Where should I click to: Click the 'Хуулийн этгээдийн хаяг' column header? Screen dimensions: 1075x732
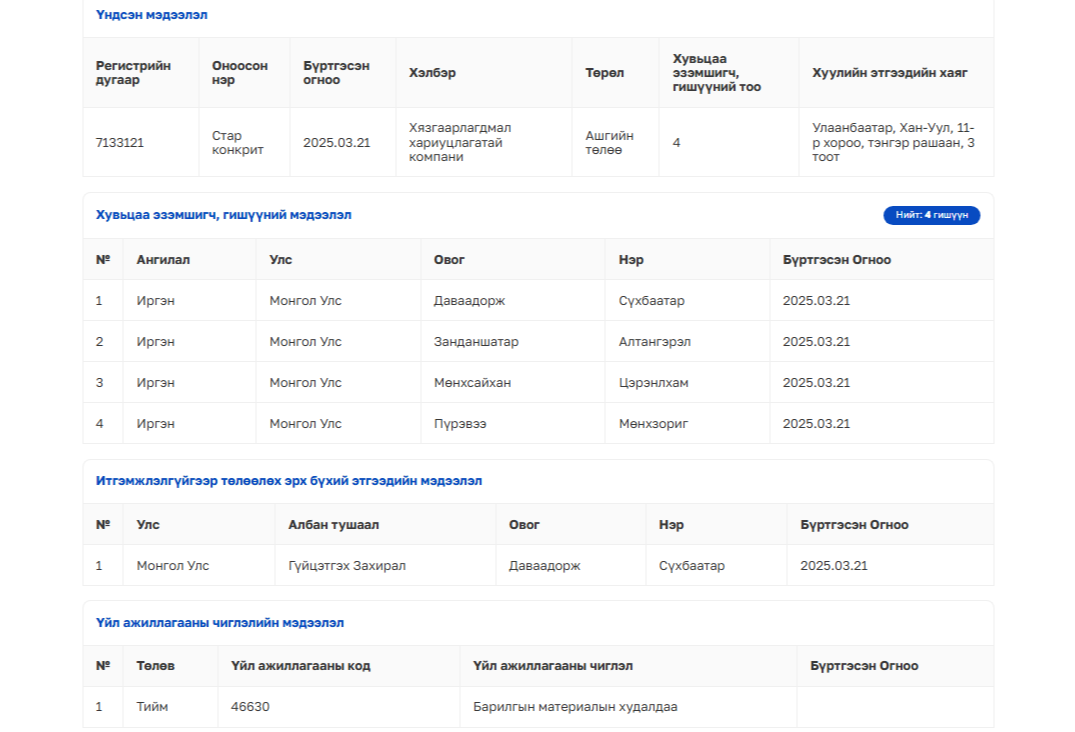pyautogui.click(x=890, y=73)
